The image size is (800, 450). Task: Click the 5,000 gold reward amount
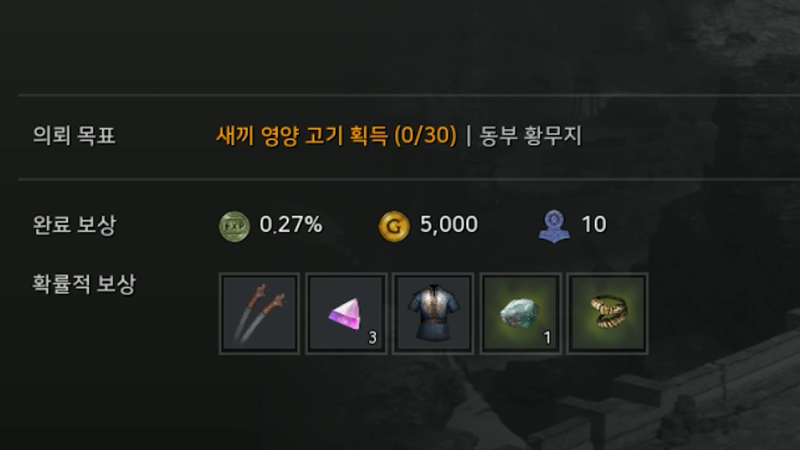pos(449,224)
